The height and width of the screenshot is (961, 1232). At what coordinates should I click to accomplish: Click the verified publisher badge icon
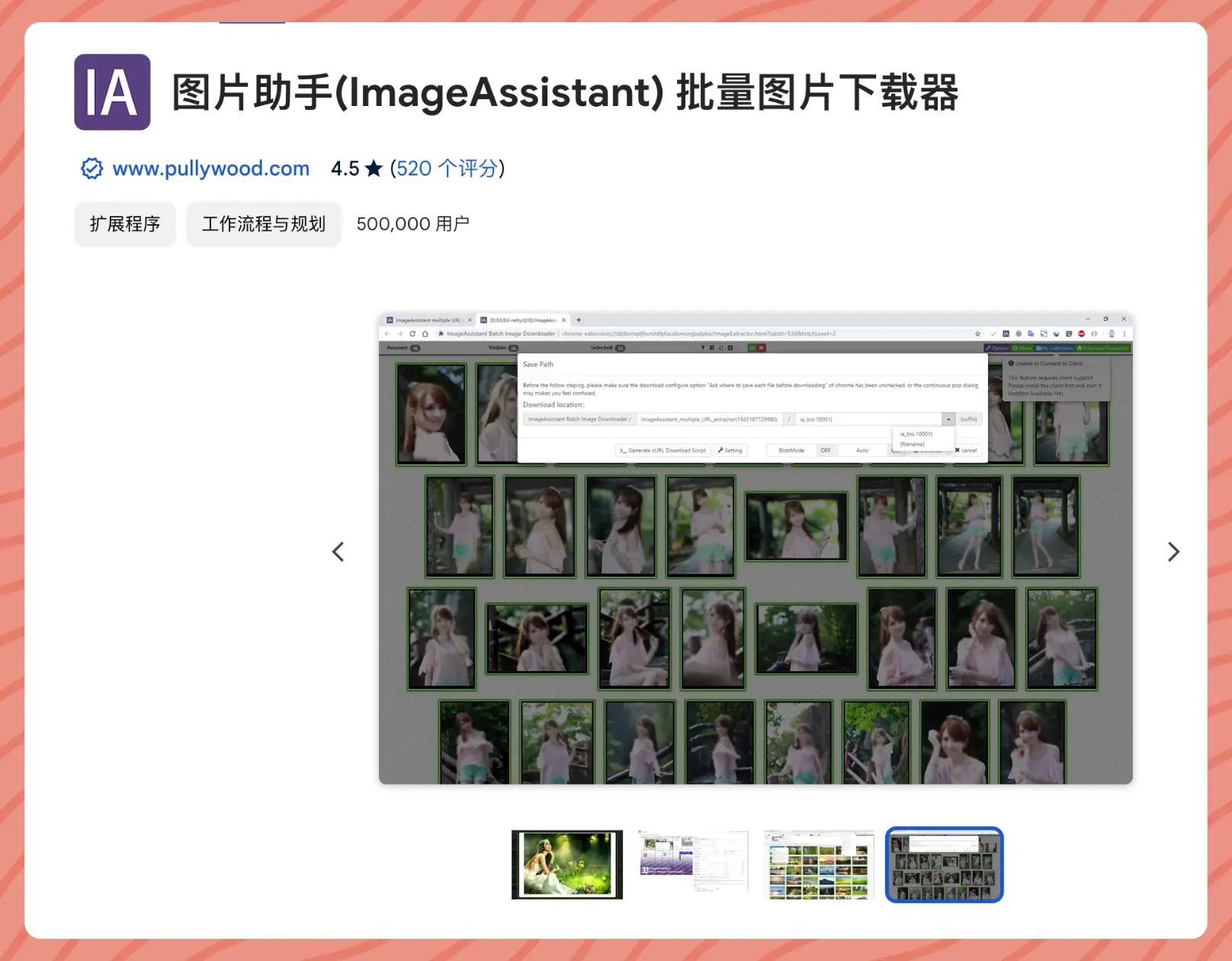91,169
